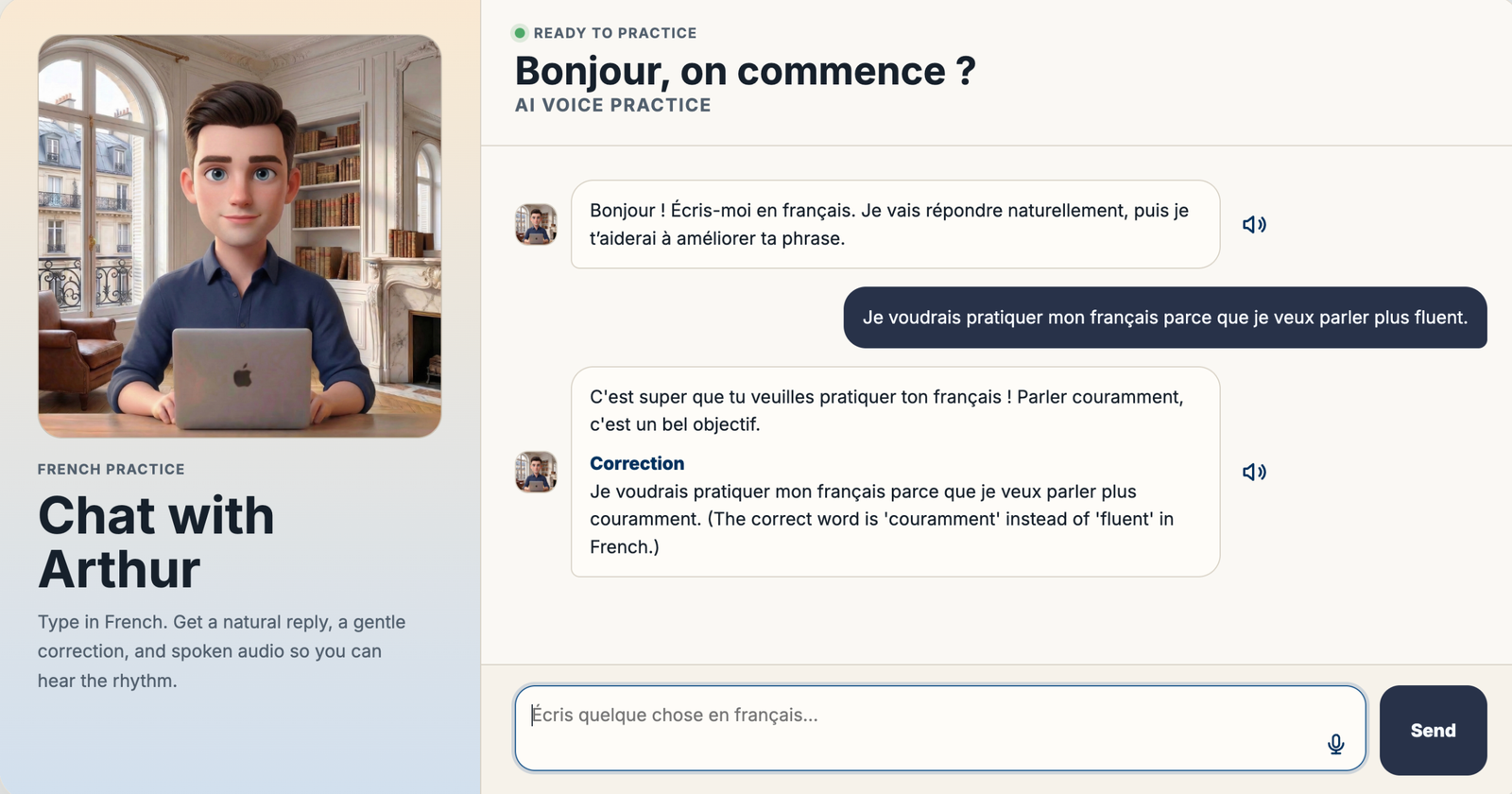
Task: Click the C'est super reply text
Action: click(886, 410)
